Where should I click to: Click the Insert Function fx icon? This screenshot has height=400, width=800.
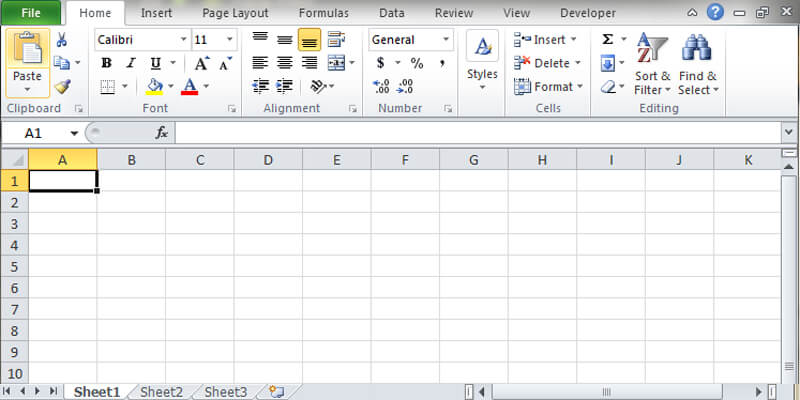click(162, 133)
